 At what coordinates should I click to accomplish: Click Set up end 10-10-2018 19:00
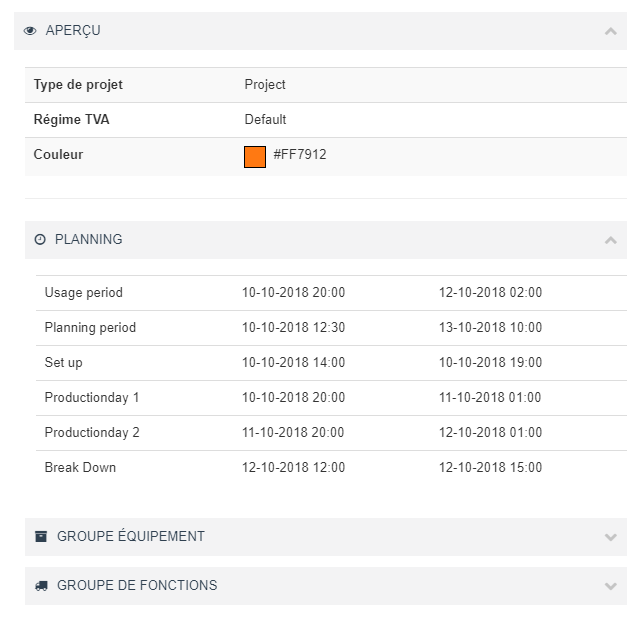coord(490,362)
